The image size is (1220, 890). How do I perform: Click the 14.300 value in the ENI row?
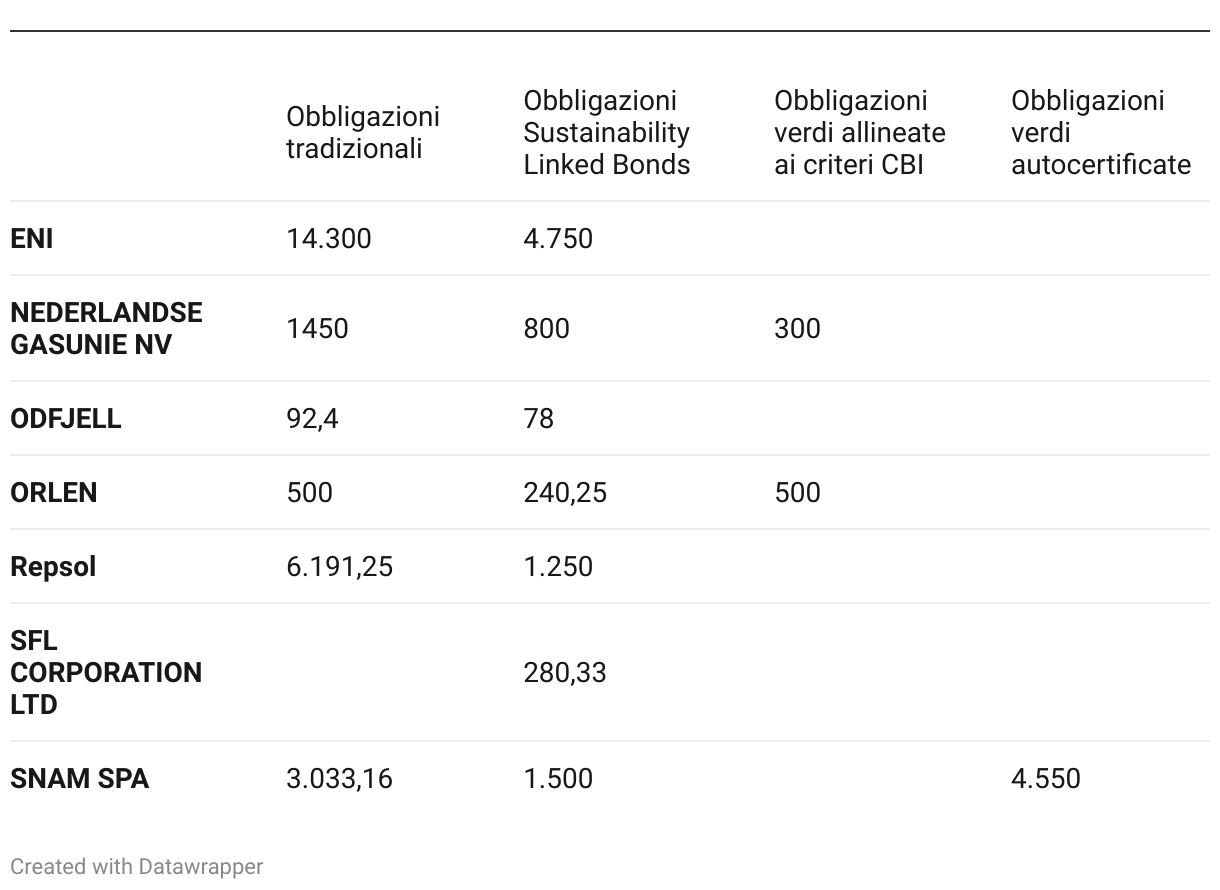[328, 239]
